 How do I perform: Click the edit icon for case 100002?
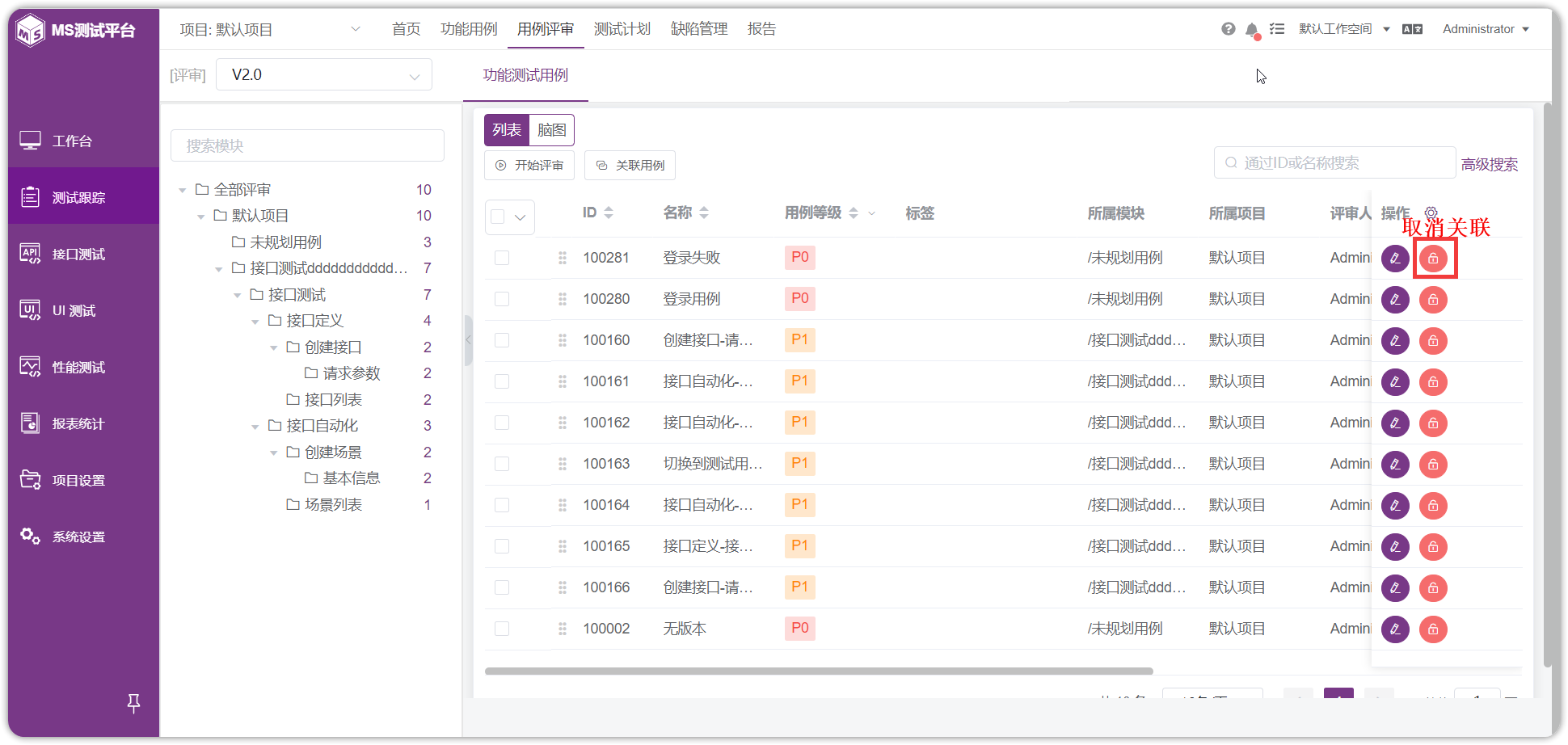point(1395,629)
